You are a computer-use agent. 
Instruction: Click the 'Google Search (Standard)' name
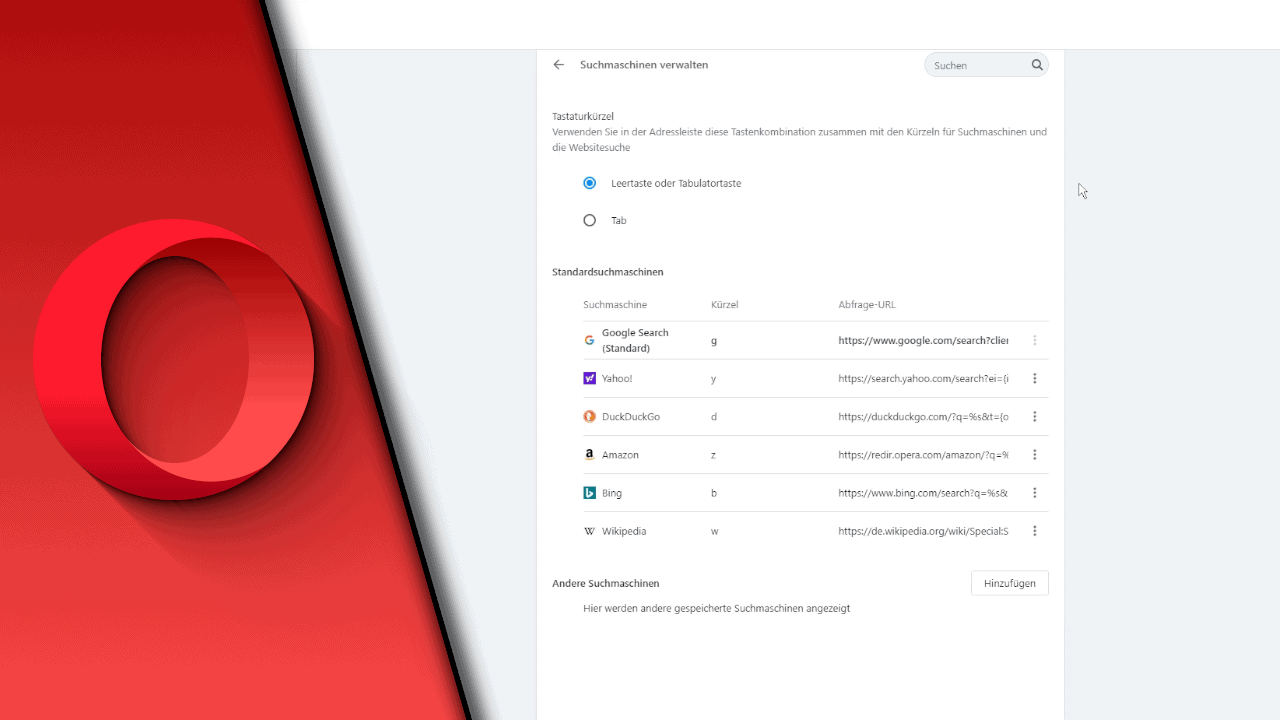635,341
